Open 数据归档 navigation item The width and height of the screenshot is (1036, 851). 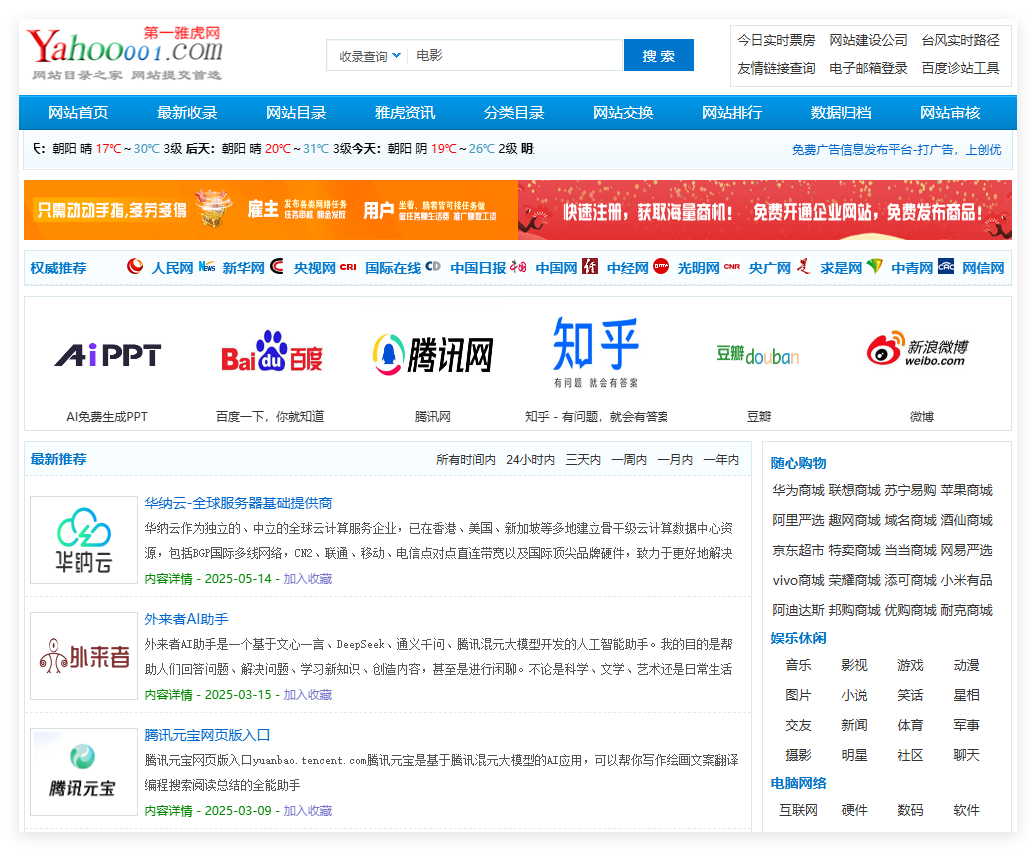pos(841,113)
